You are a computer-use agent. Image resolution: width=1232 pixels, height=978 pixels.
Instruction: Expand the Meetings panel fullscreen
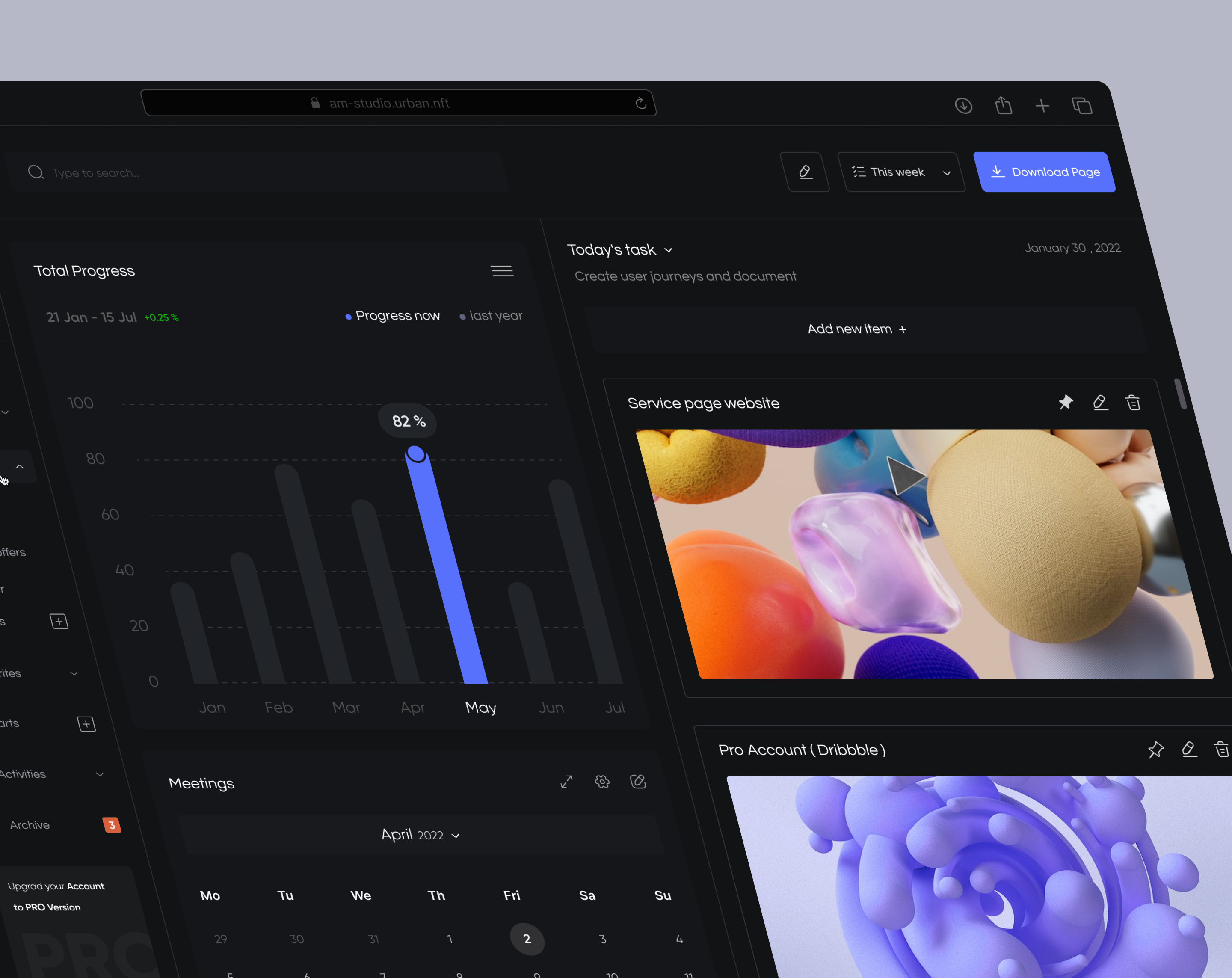pos(566,782)
